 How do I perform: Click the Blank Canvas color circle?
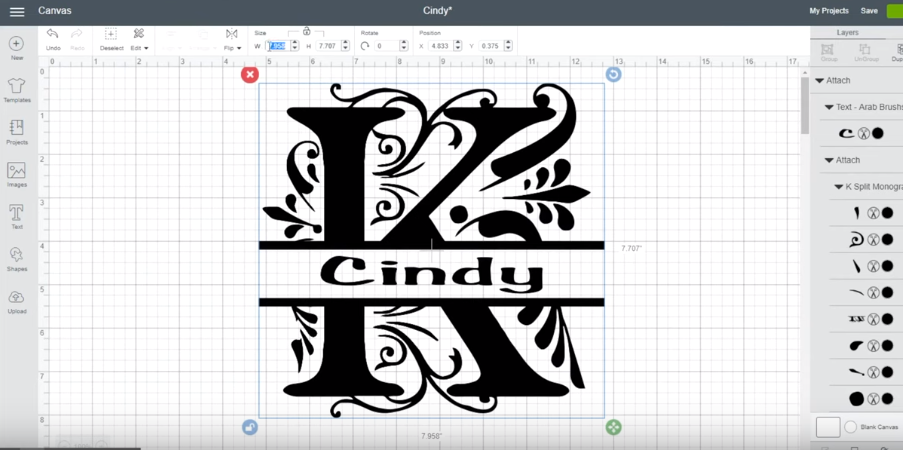coord(850,427)
